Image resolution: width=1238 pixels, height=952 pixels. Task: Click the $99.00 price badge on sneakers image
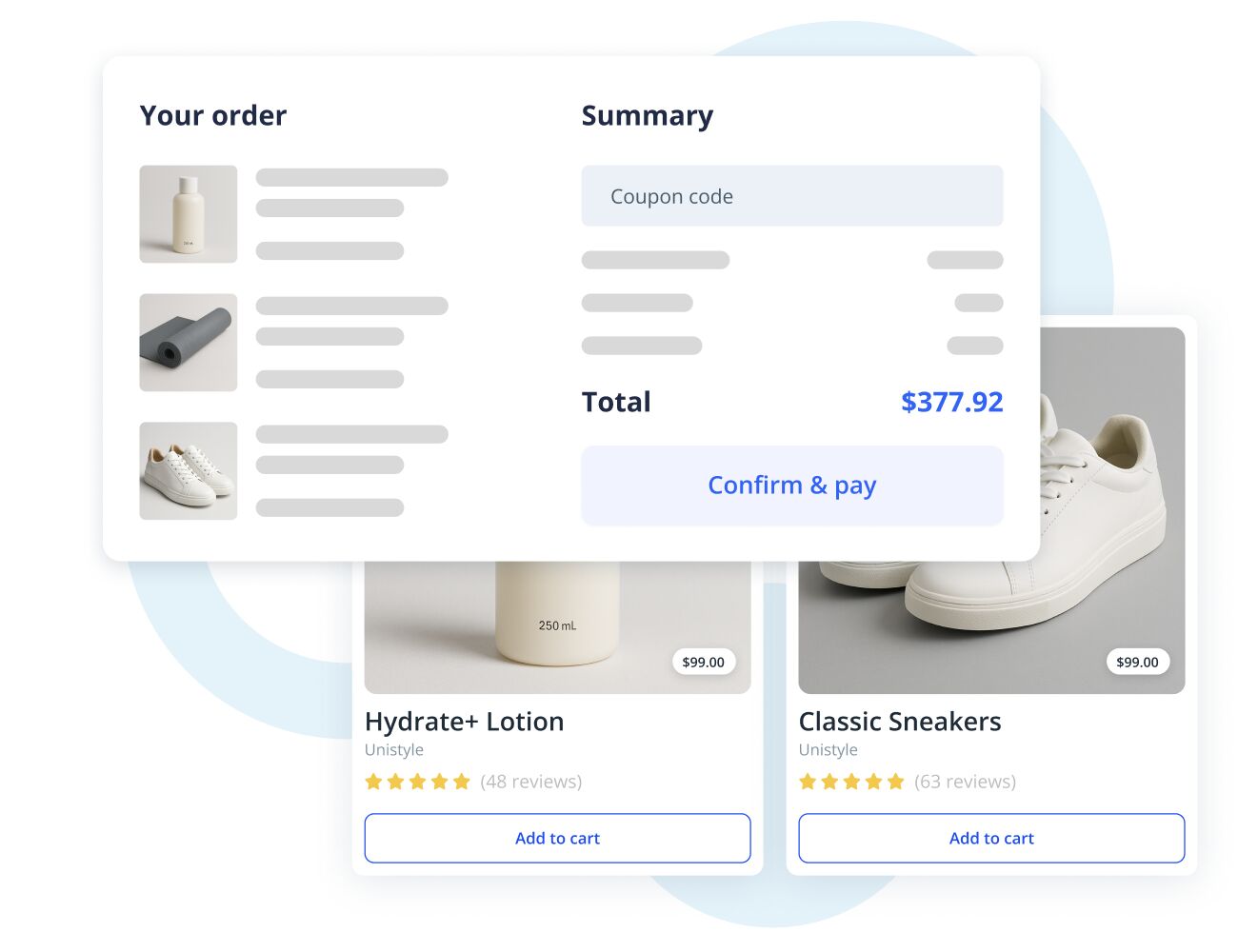click(1137, 662)
